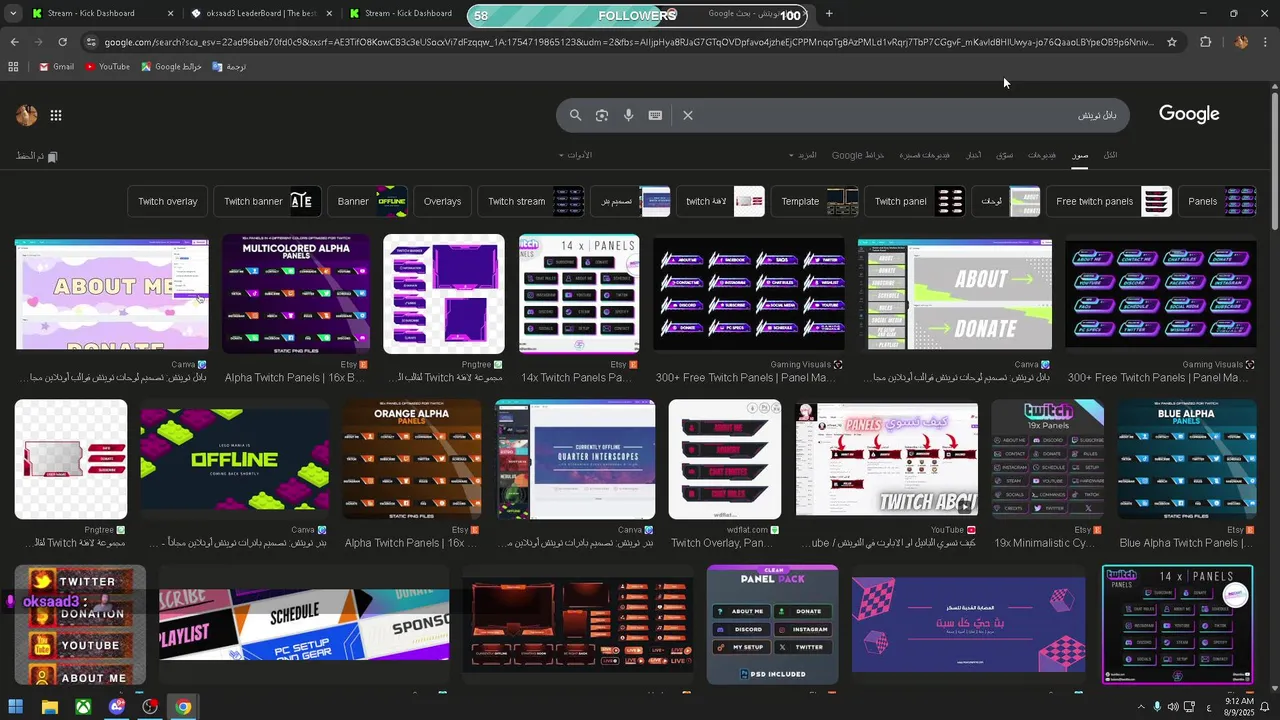The width and height of the screenshot is (1280, 720).
Task: Open the tab search arrow at top-left
Action: (x=11, y=14)
